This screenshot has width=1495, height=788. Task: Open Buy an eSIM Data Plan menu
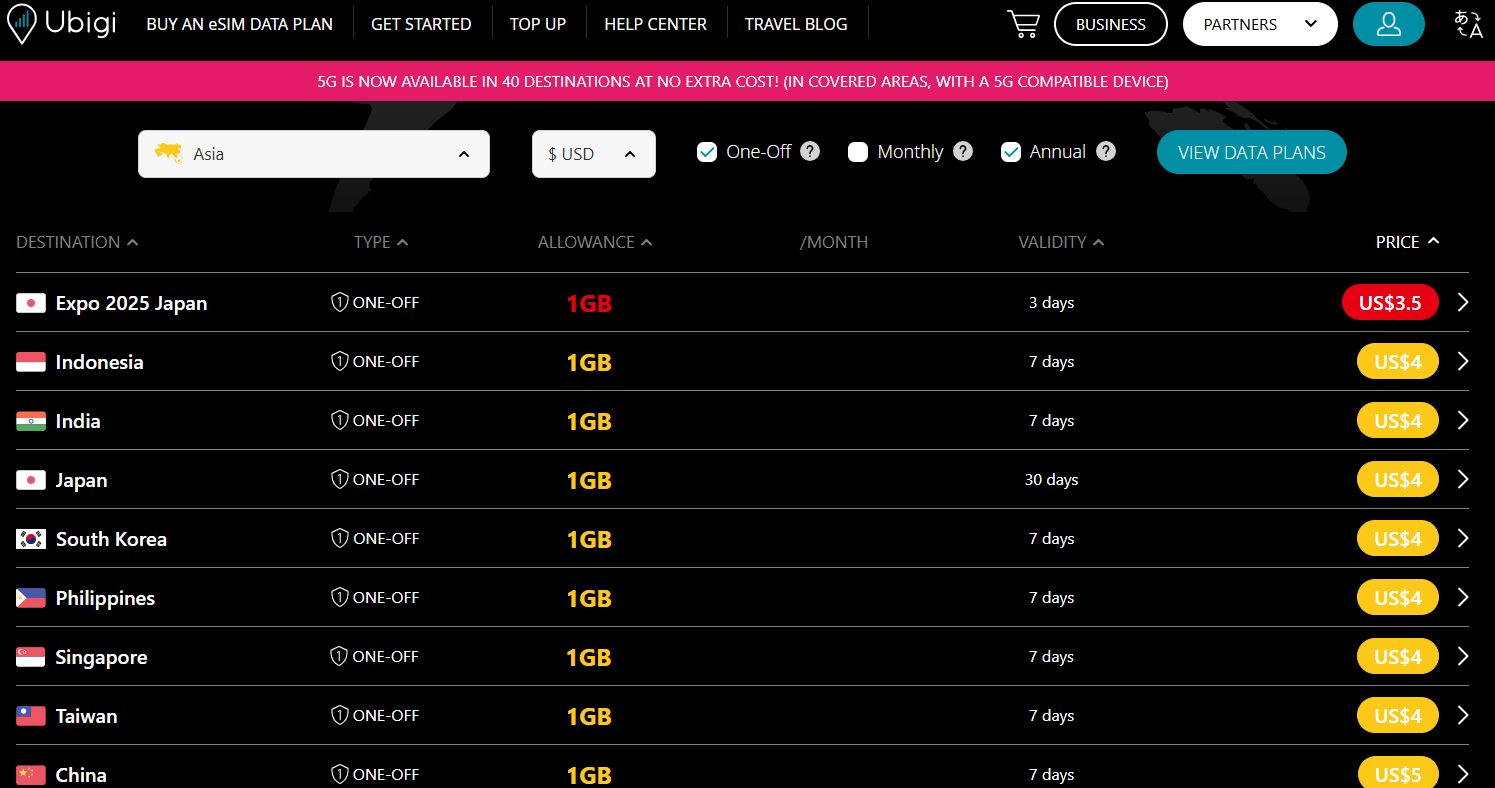click(x=240, y=24)
